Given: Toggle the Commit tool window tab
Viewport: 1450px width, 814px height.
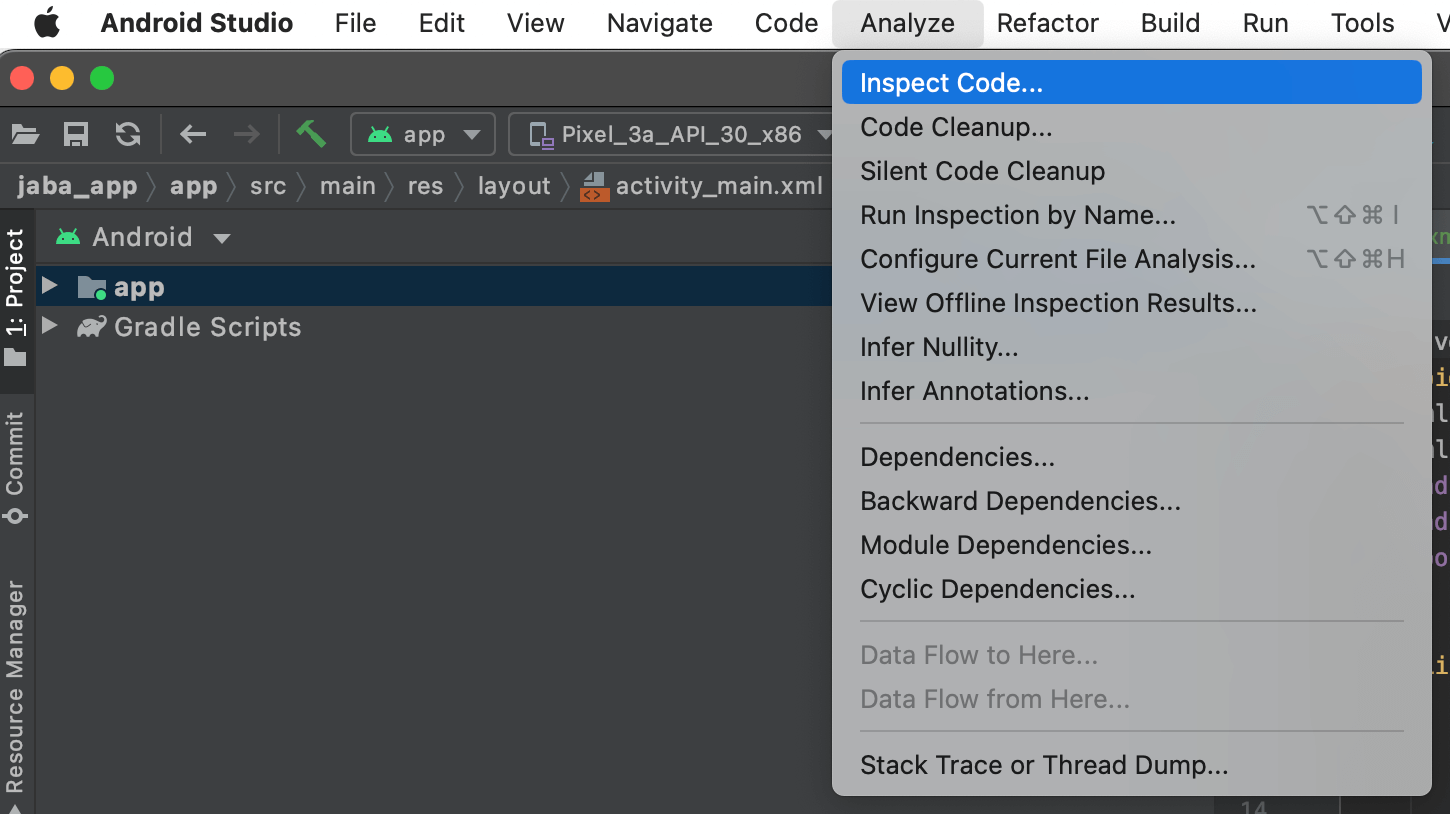Looking at the screenshot, I should [x=16, y=467].
